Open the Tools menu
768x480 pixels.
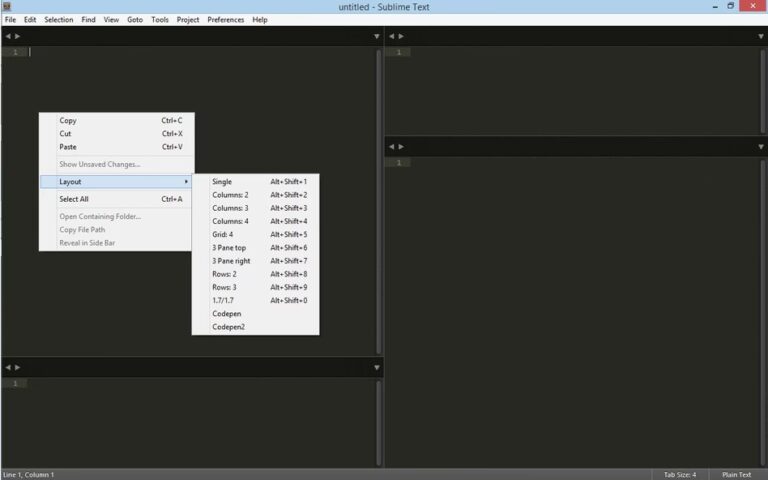click(160, 20)
